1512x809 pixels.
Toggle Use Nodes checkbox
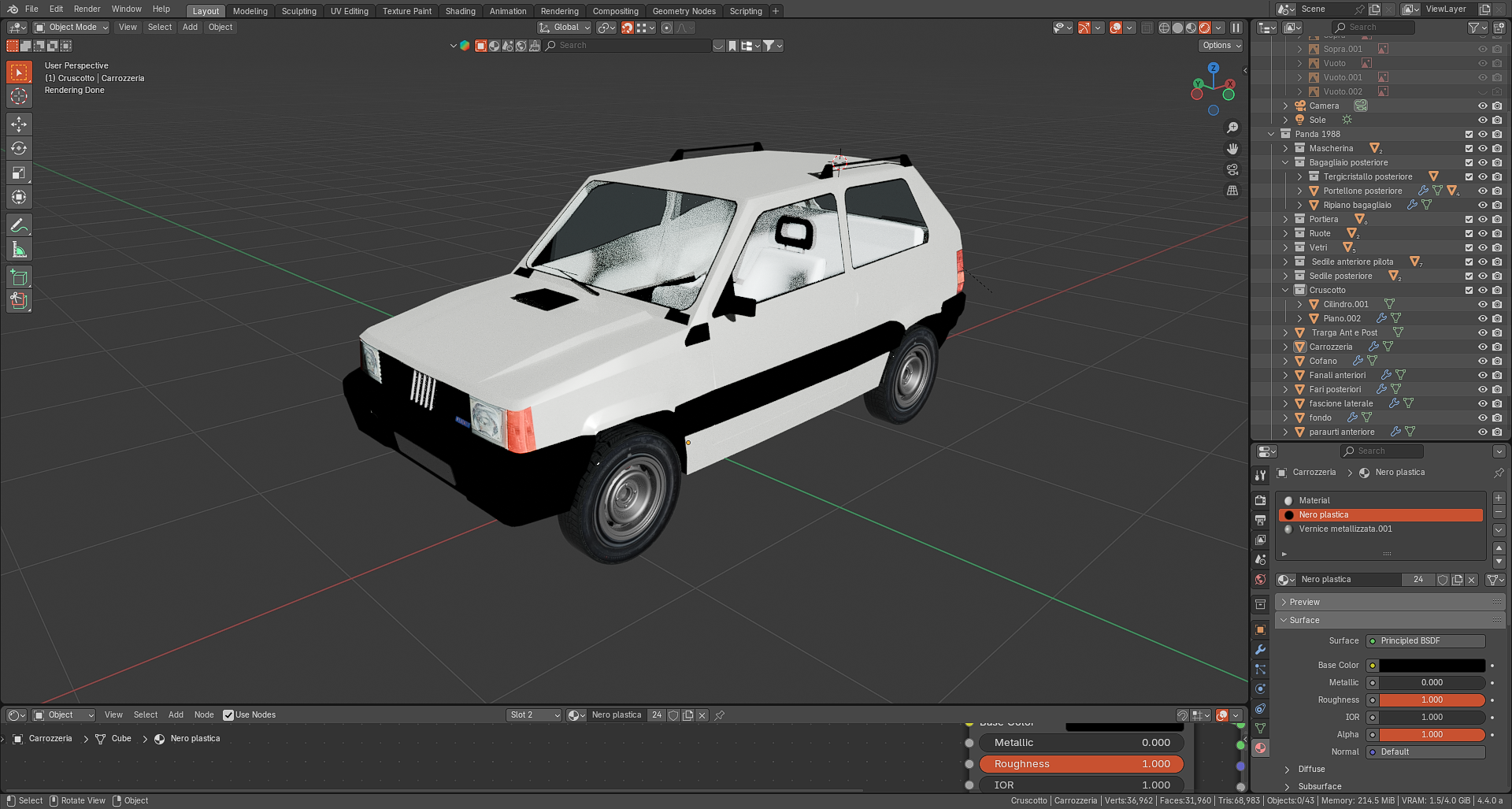click(228, 715)
